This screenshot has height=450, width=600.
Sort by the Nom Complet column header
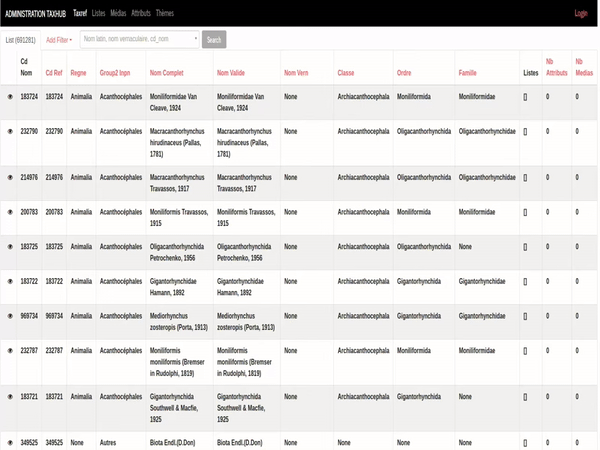(x=166, y=73)
